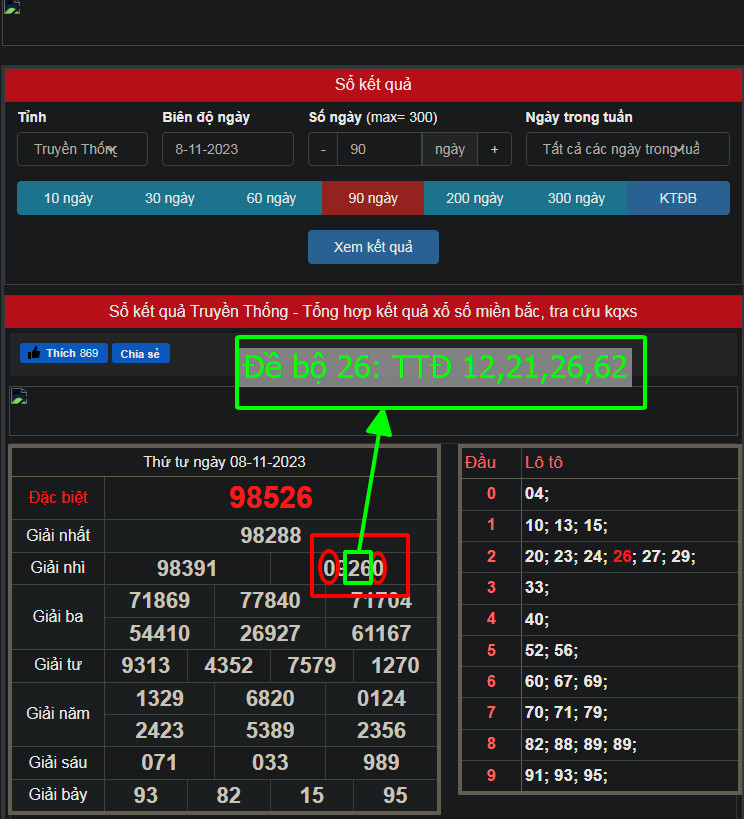Select the 30 ngày tab
Viewport: 744px width, 819px height.
coord(170,198)
